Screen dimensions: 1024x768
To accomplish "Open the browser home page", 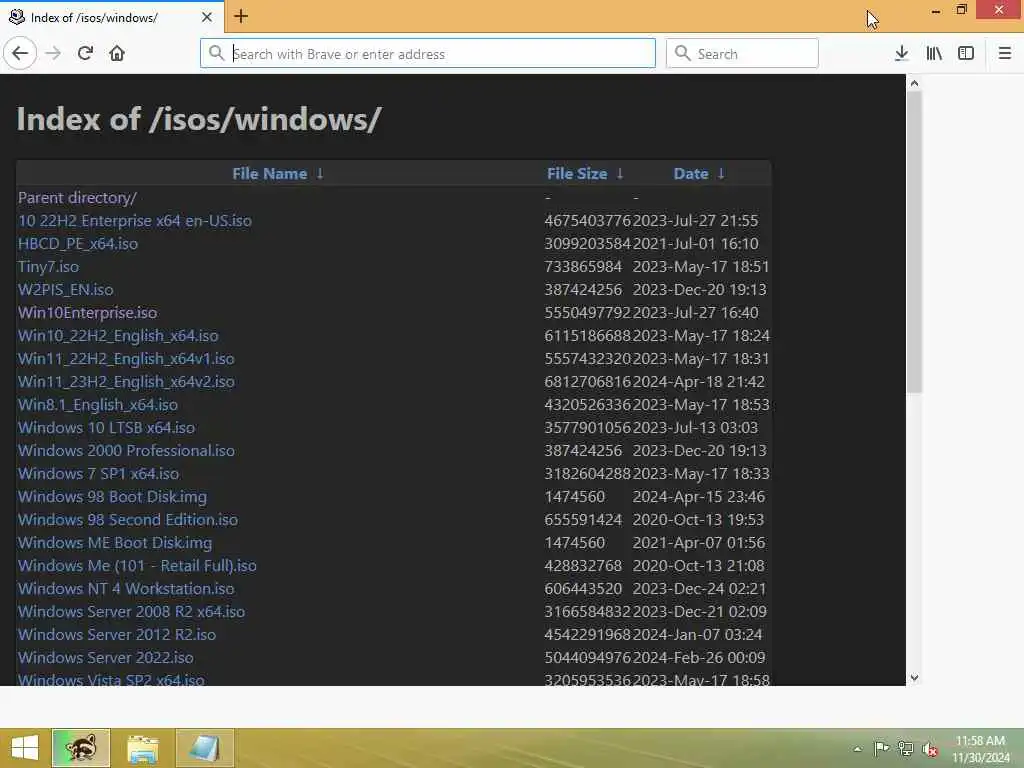I will pyautogui.click(x=117, y=53).
